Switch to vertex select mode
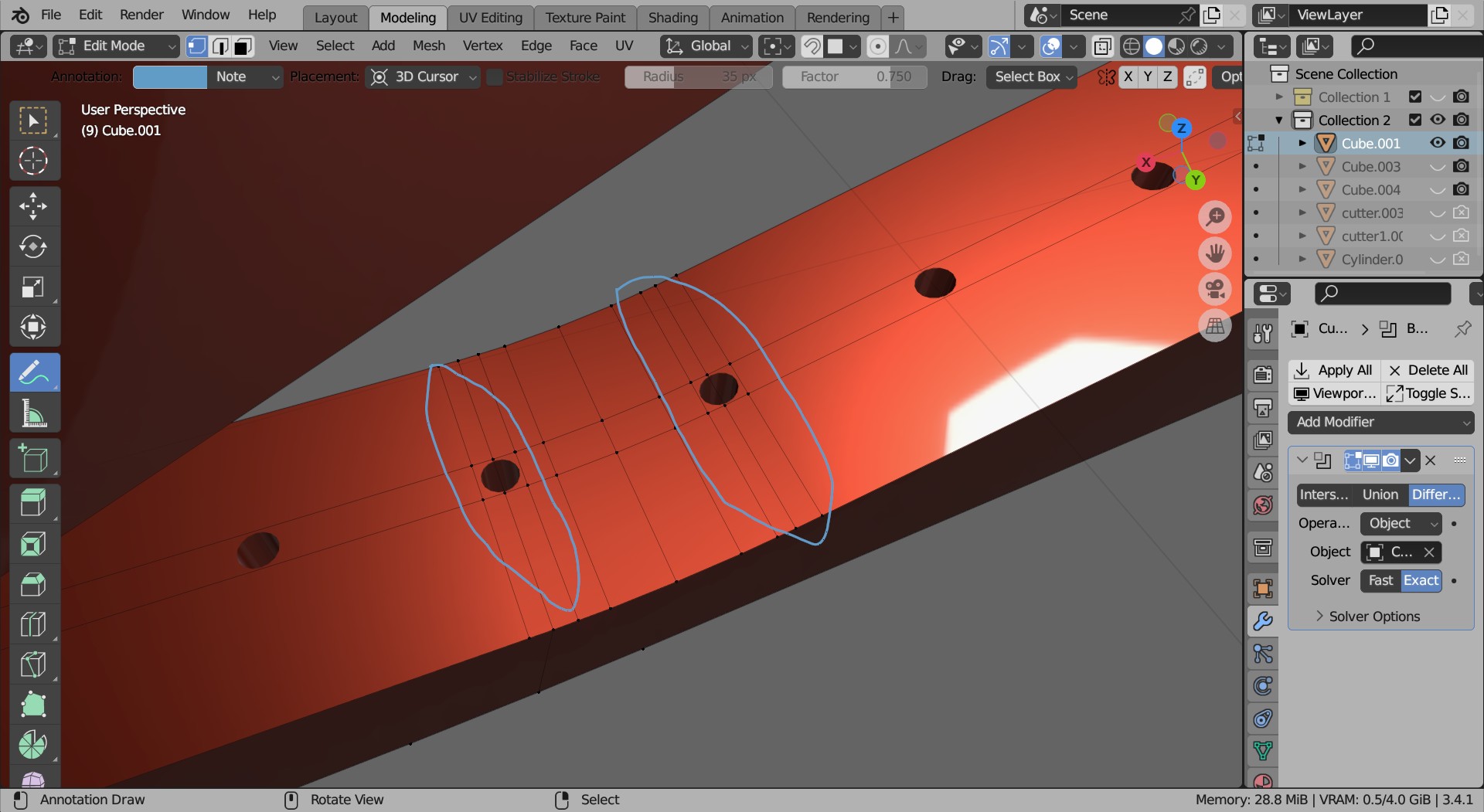The height and width of the screenshot is (812, 1484). [x=197, y=46]
